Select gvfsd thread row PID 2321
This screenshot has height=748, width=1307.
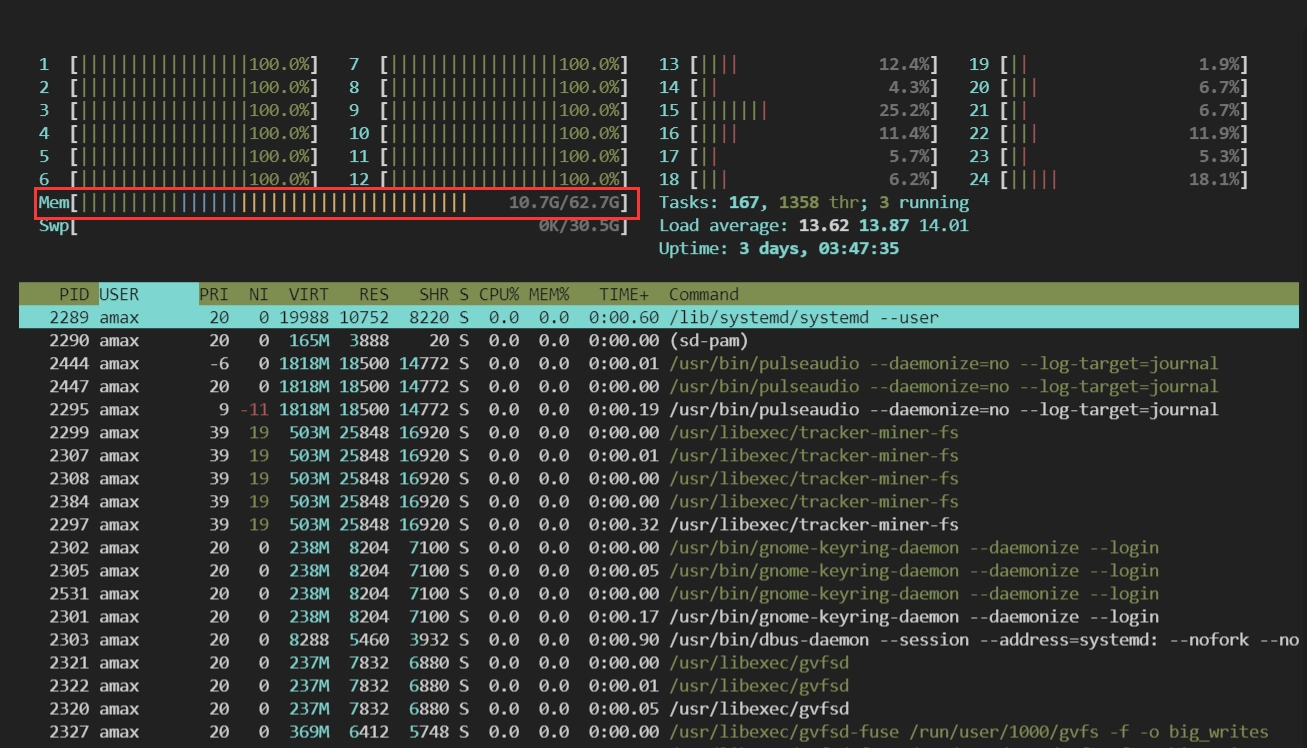click(x=659, y=662)
